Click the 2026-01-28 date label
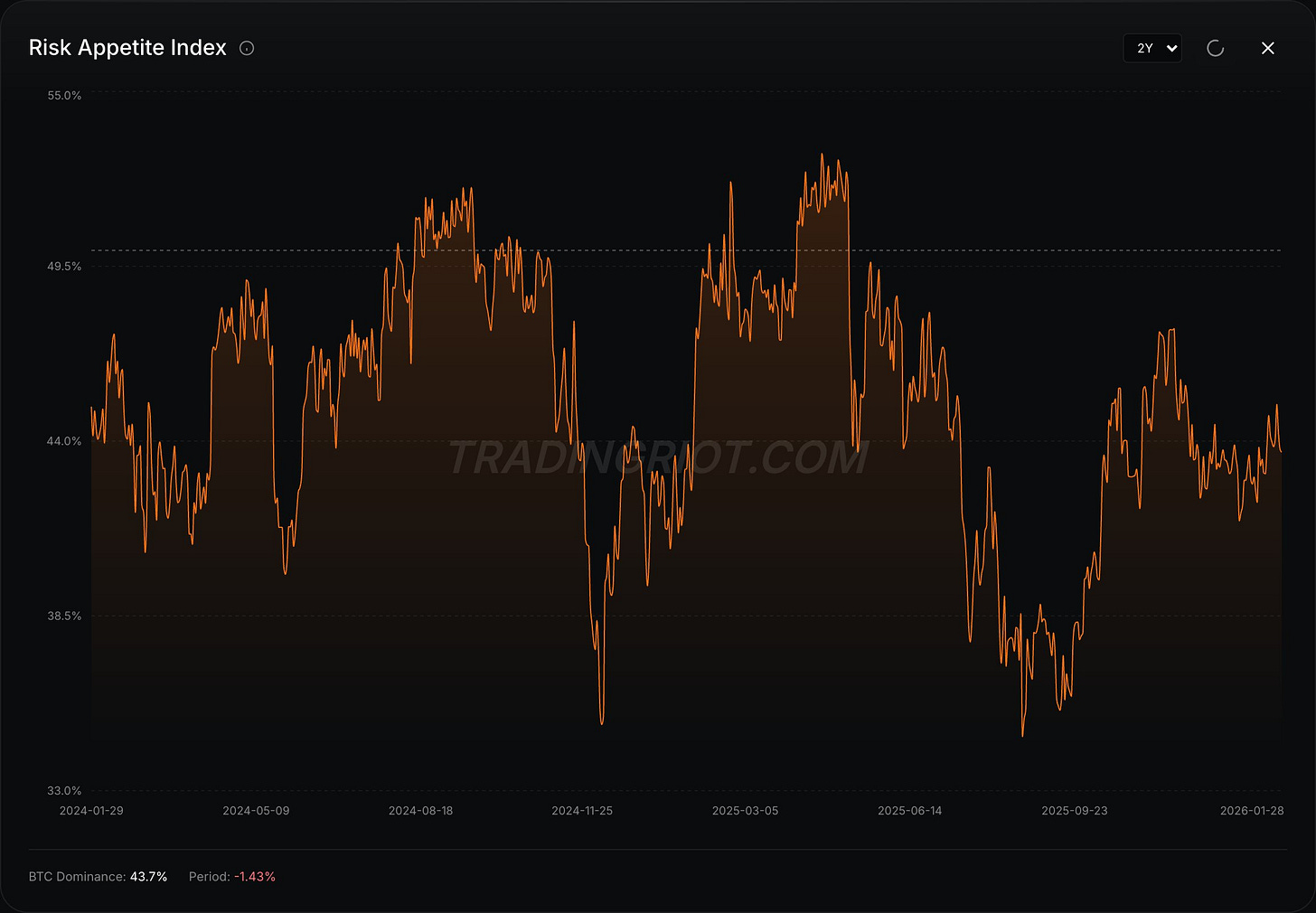This screenshot has height=913, width=1316. (x=1252, y=810)
